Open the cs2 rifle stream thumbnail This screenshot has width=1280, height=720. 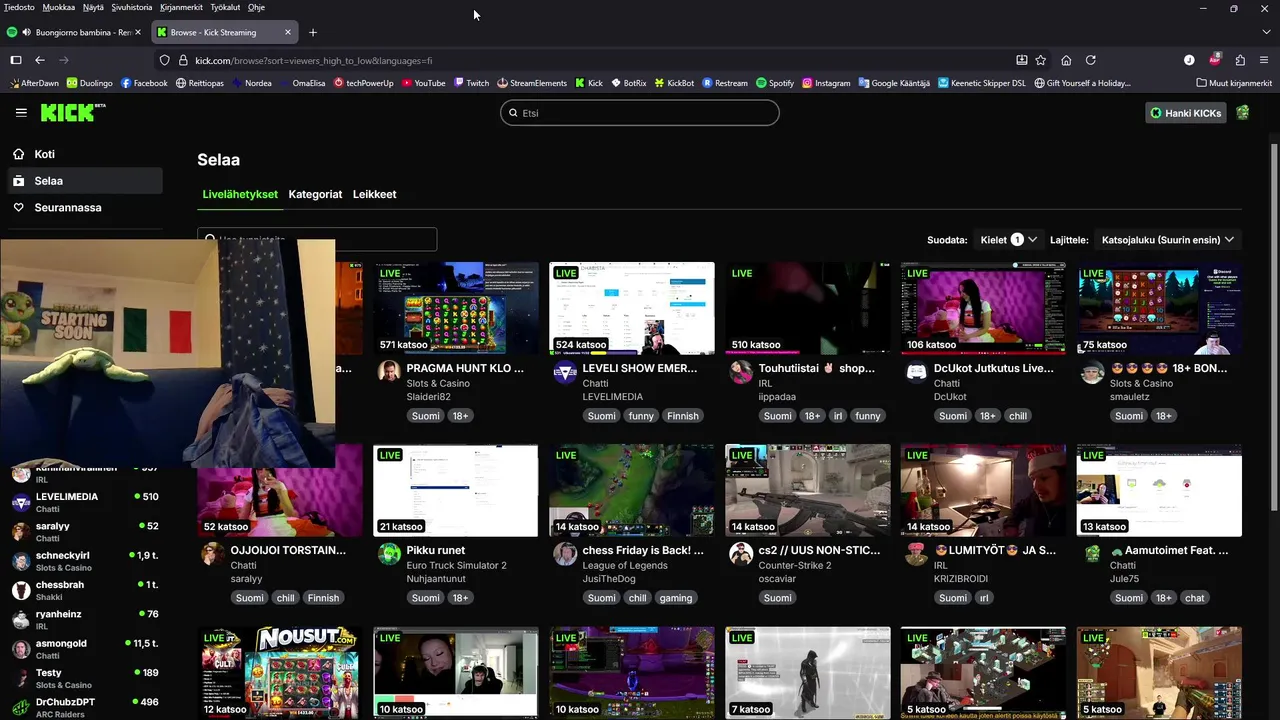coord(808,490)
